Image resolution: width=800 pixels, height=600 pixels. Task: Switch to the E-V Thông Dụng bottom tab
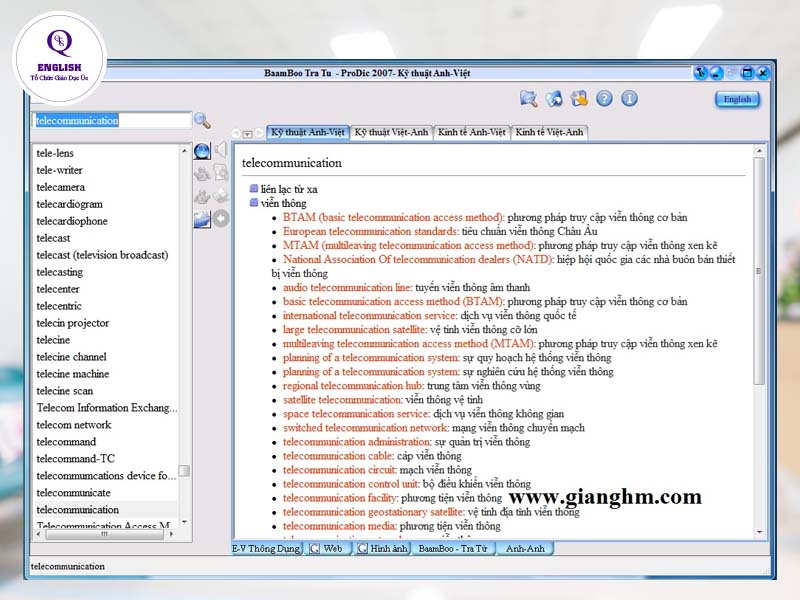267,548
